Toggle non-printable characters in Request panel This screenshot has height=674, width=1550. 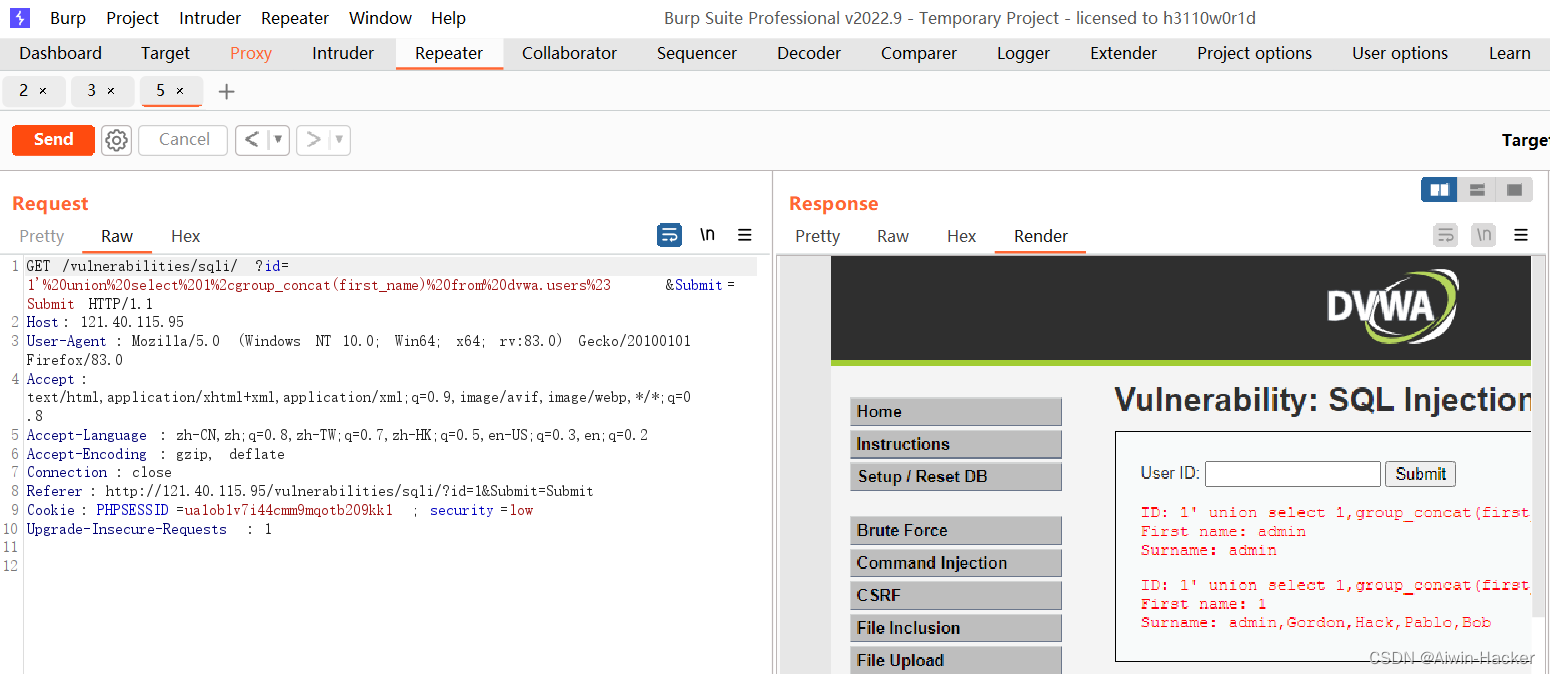[707, 235]
